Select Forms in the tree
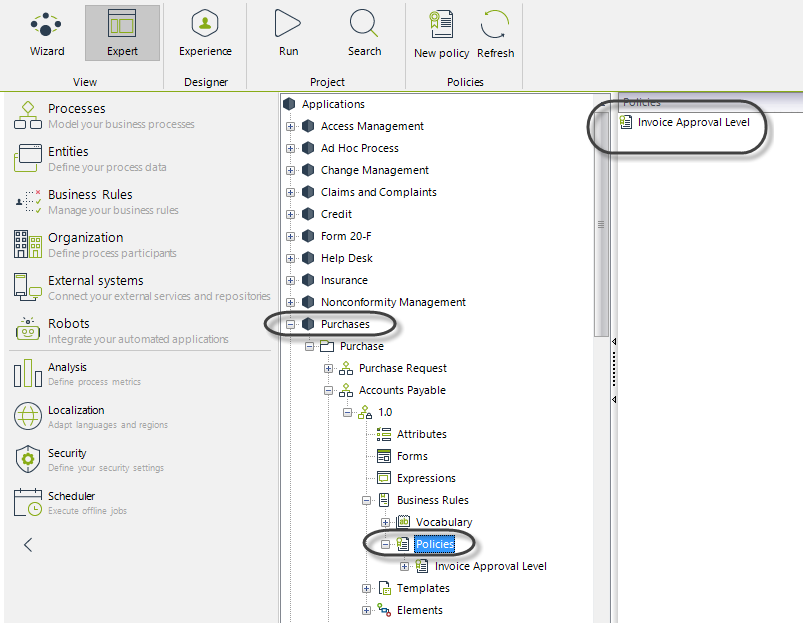Screen dimensions: 803x623 (x=412, y=456)
